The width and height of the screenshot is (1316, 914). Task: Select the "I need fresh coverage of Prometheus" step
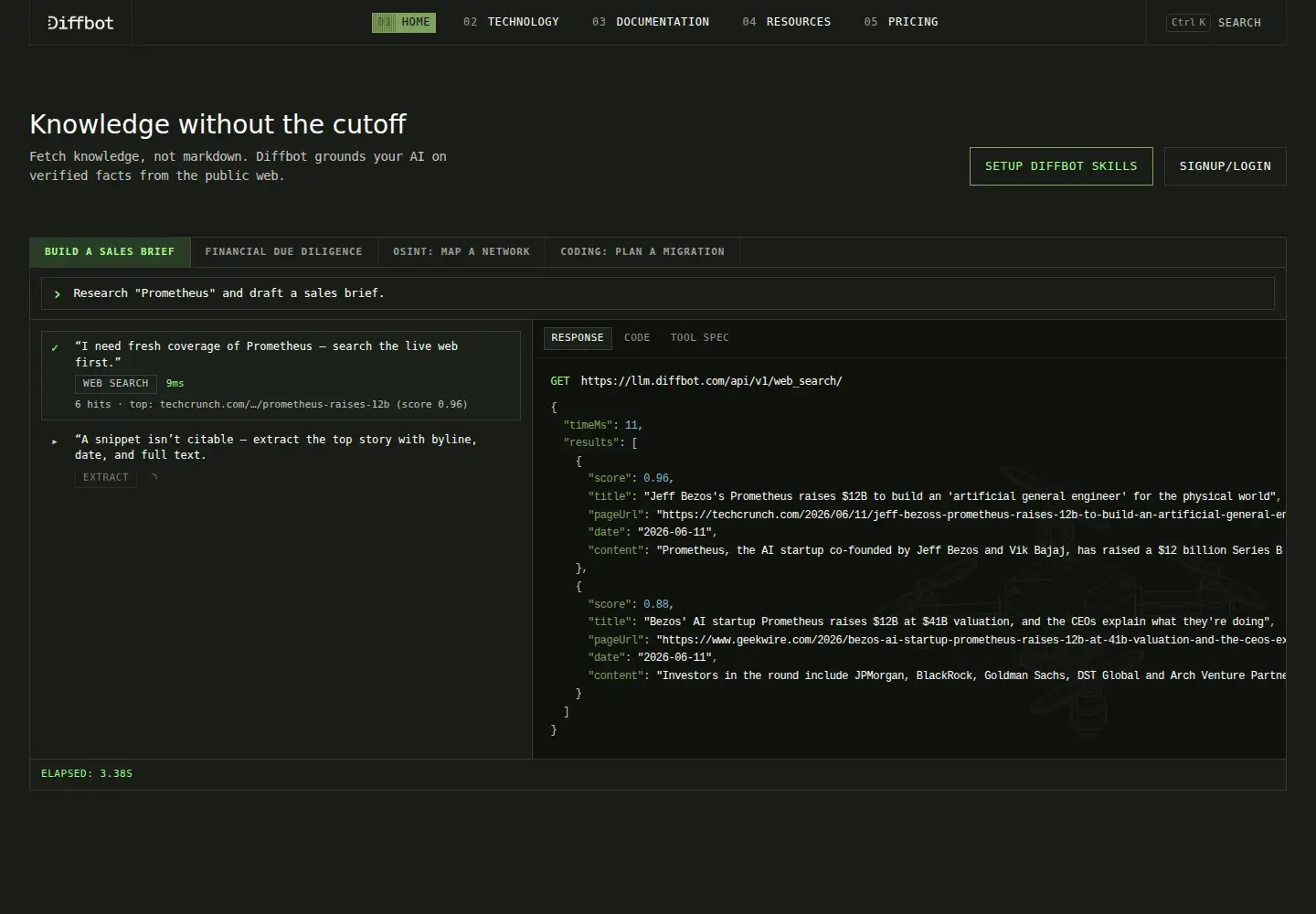pyautogui.click(x=281, y=376)
